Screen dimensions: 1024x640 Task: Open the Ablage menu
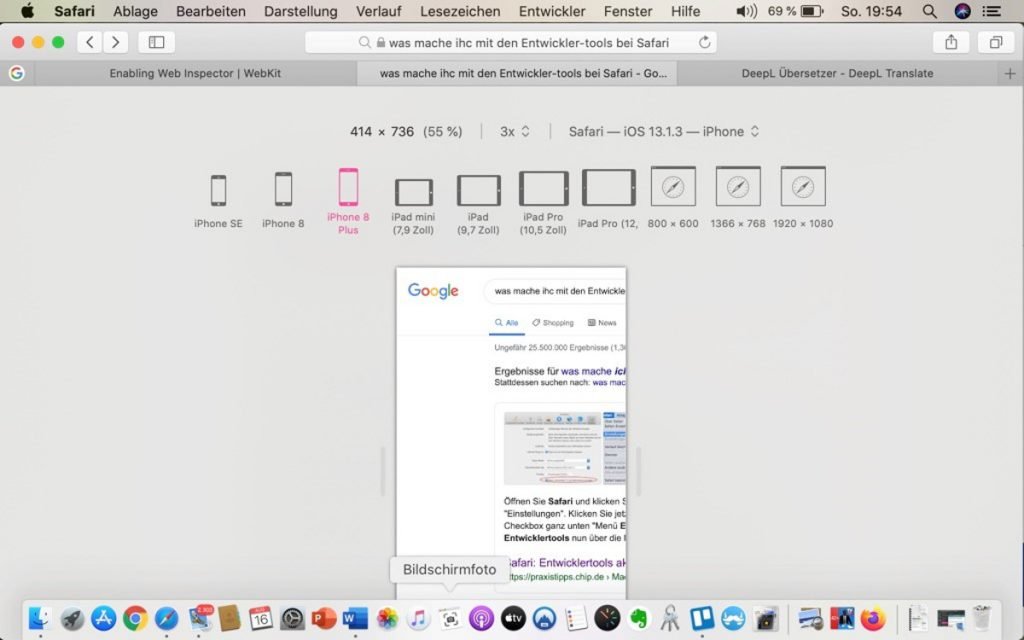click(x=135, y=11)
